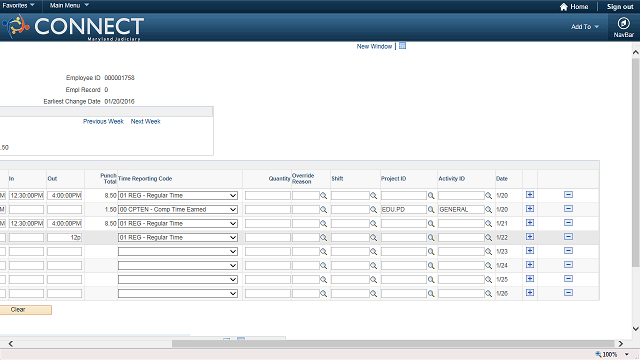Click the vertical scrollbar down arrow
The height and width of the screenshot is (360, 640).
[x=636, y=329]
